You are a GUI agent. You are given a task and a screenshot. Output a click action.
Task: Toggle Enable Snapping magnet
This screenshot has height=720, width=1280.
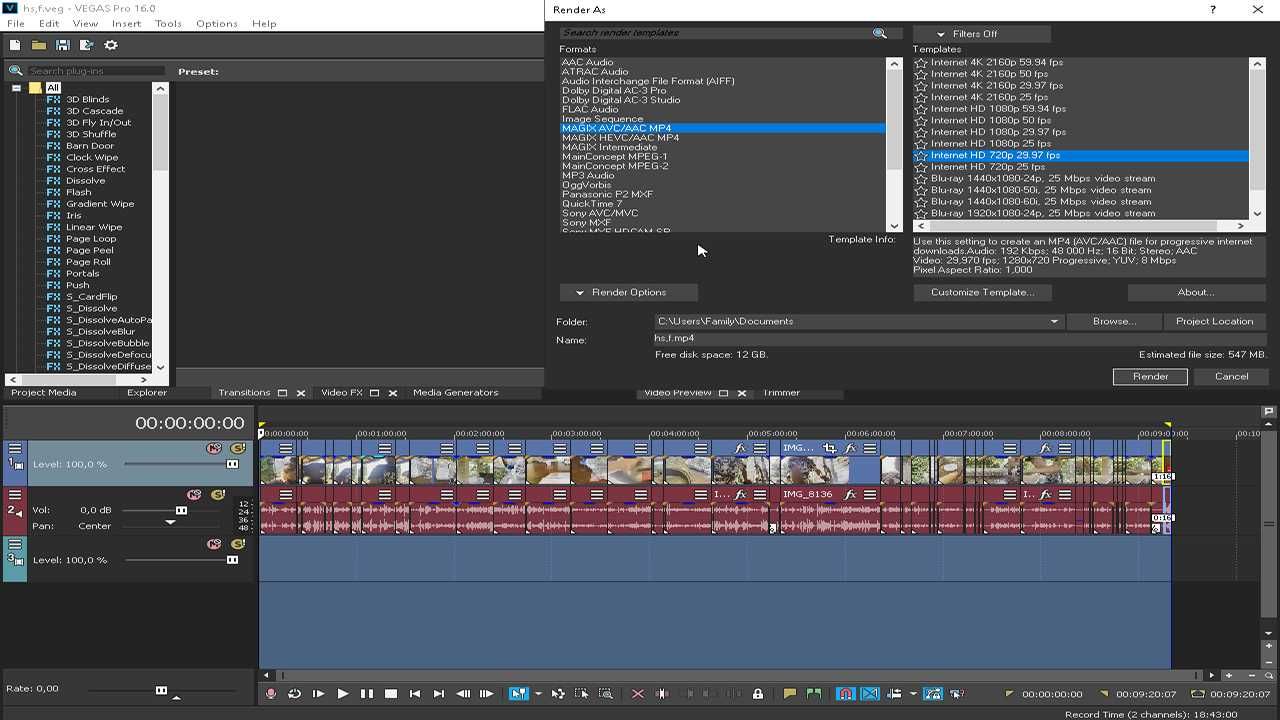tap(846, 694)
